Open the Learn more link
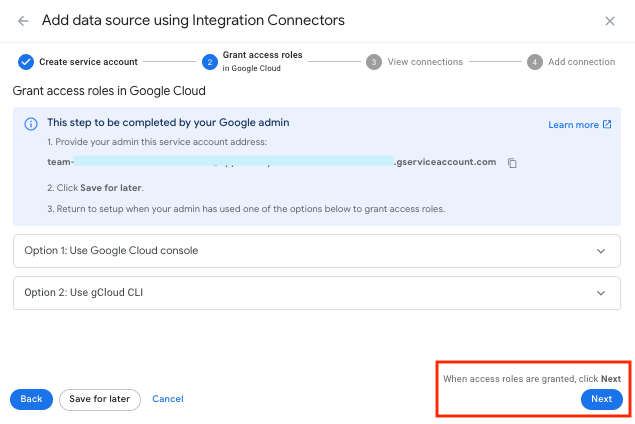This screenshot has height=424, width=635. [x=579, y=125]
